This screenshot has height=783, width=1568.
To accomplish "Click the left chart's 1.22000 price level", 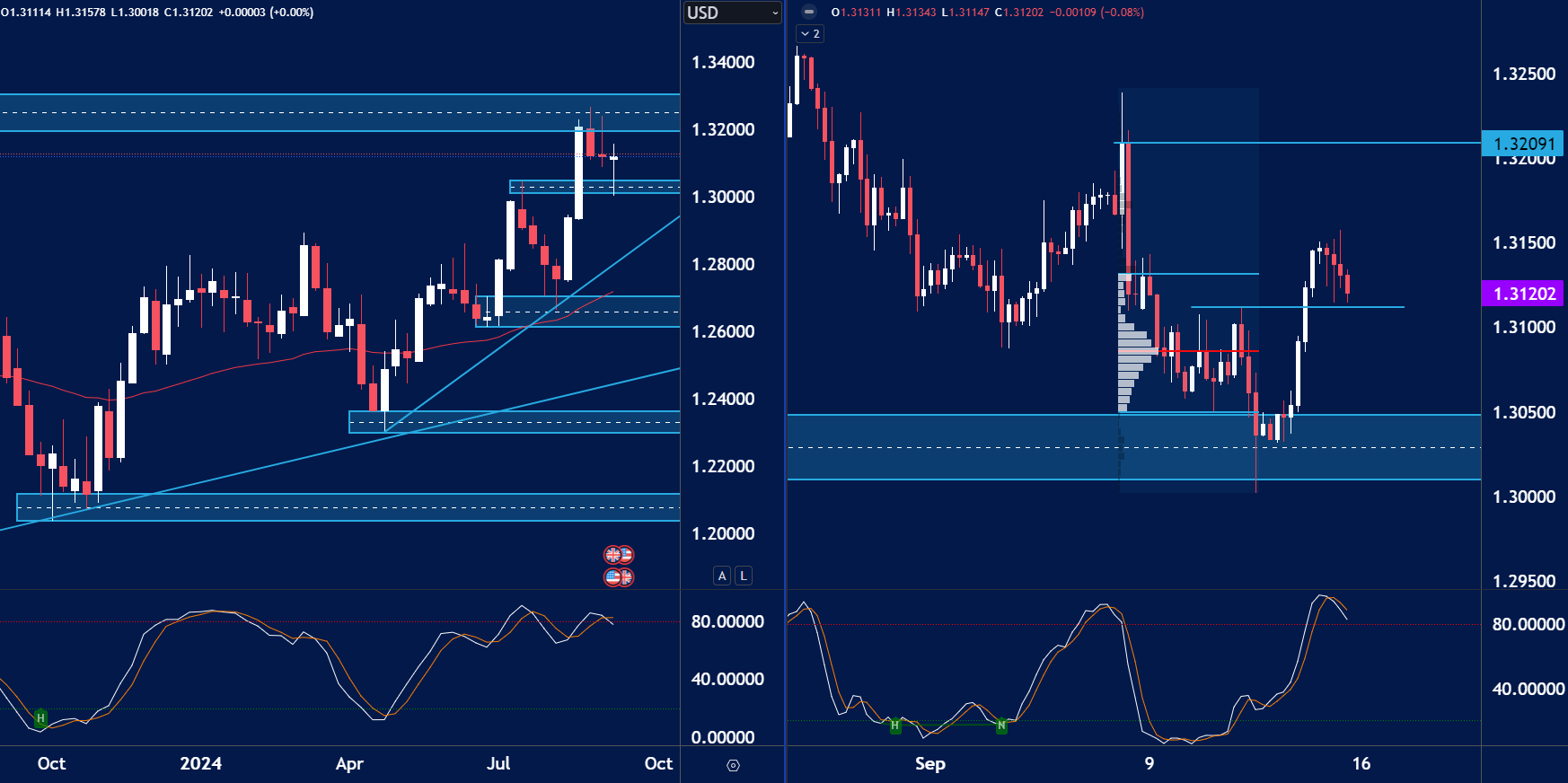I will 723,466.
